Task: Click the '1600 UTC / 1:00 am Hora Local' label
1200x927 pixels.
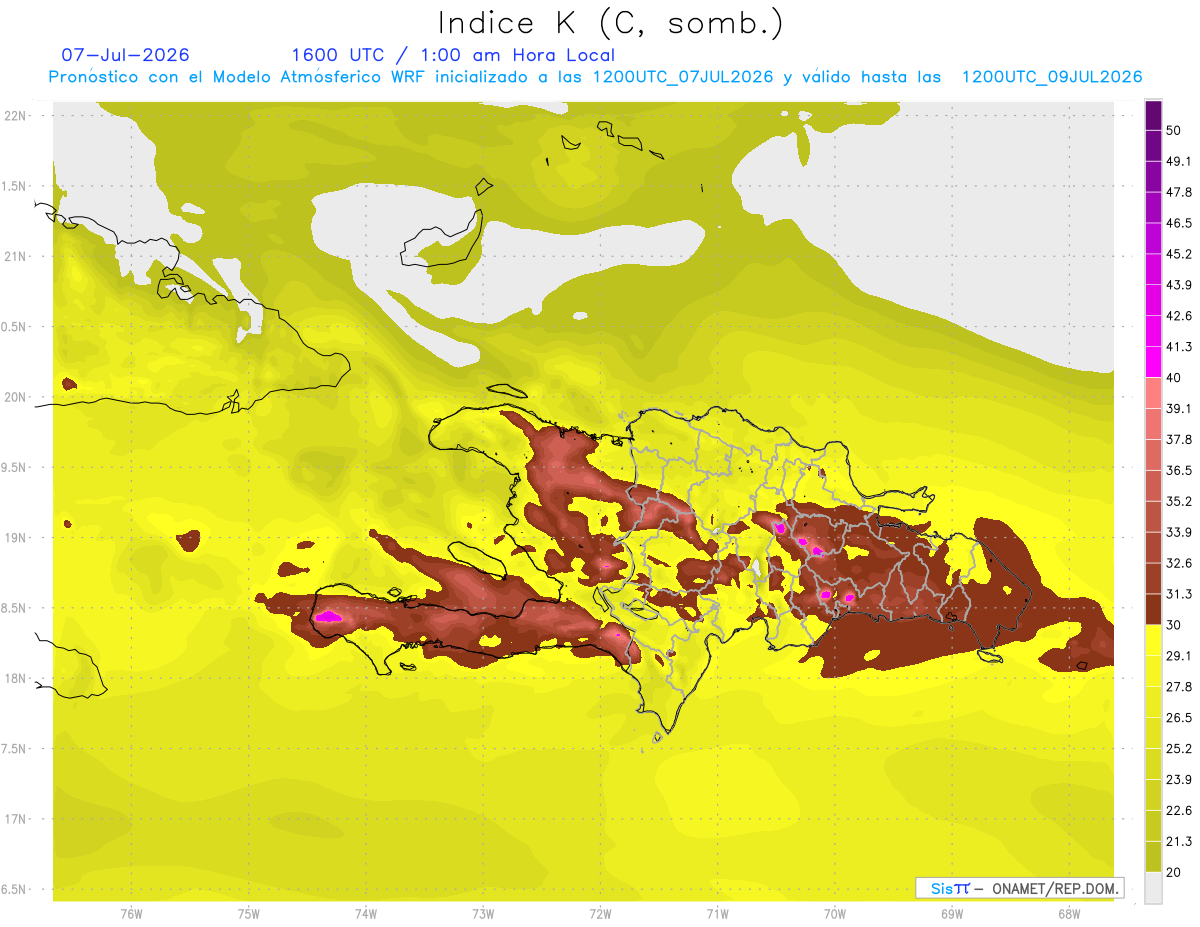Action: tap(453, 55)
